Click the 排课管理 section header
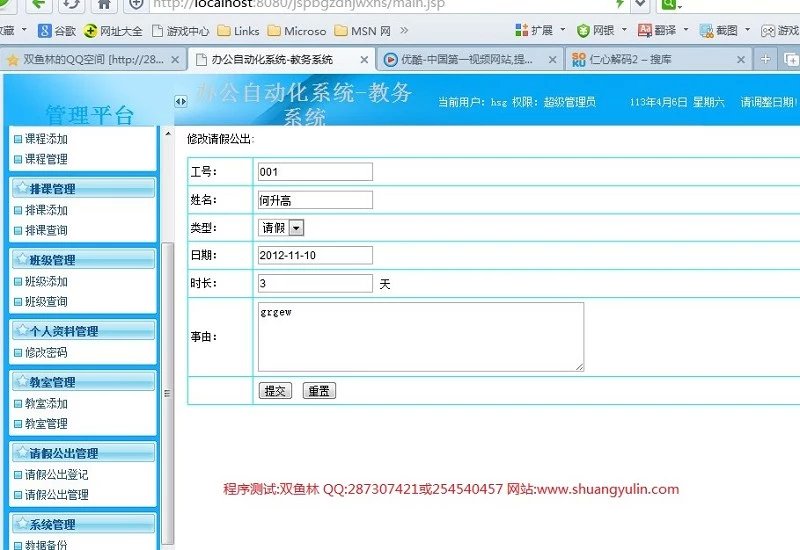 pos(83,188)
